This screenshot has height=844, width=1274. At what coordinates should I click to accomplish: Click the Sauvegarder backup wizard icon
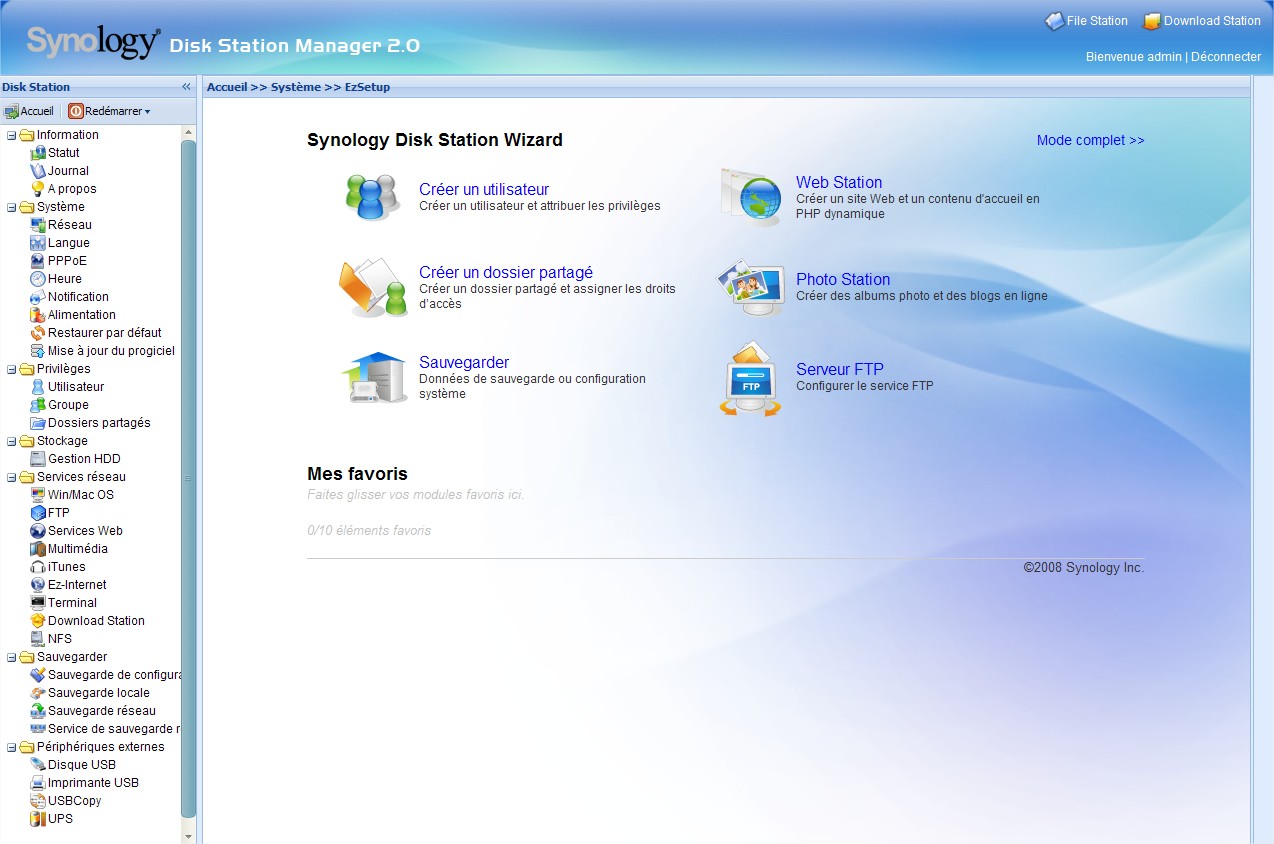pos(375,377)
